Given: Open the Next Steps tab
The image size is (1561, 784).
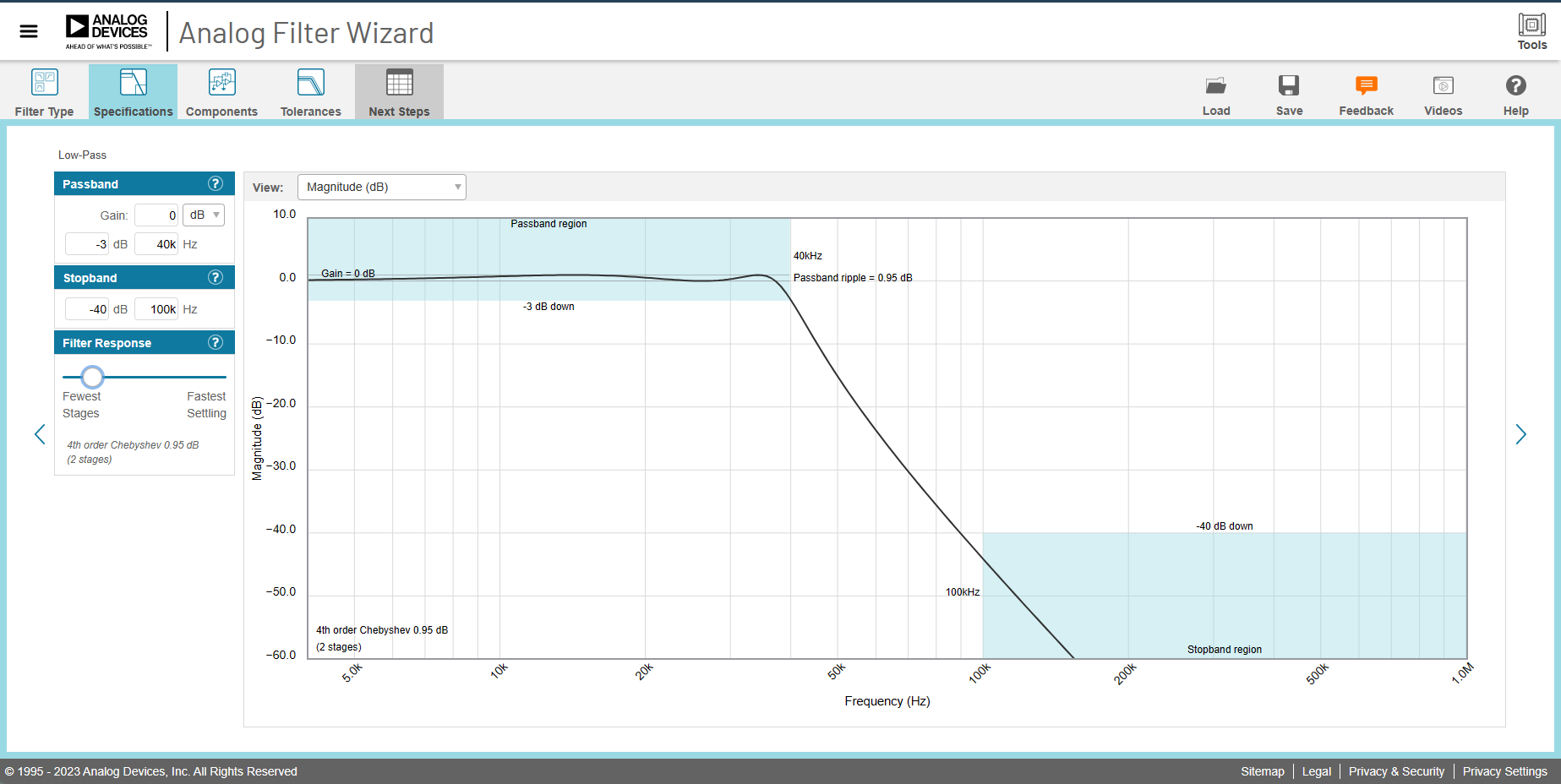Looking at the screenshot, I should 399,92.
